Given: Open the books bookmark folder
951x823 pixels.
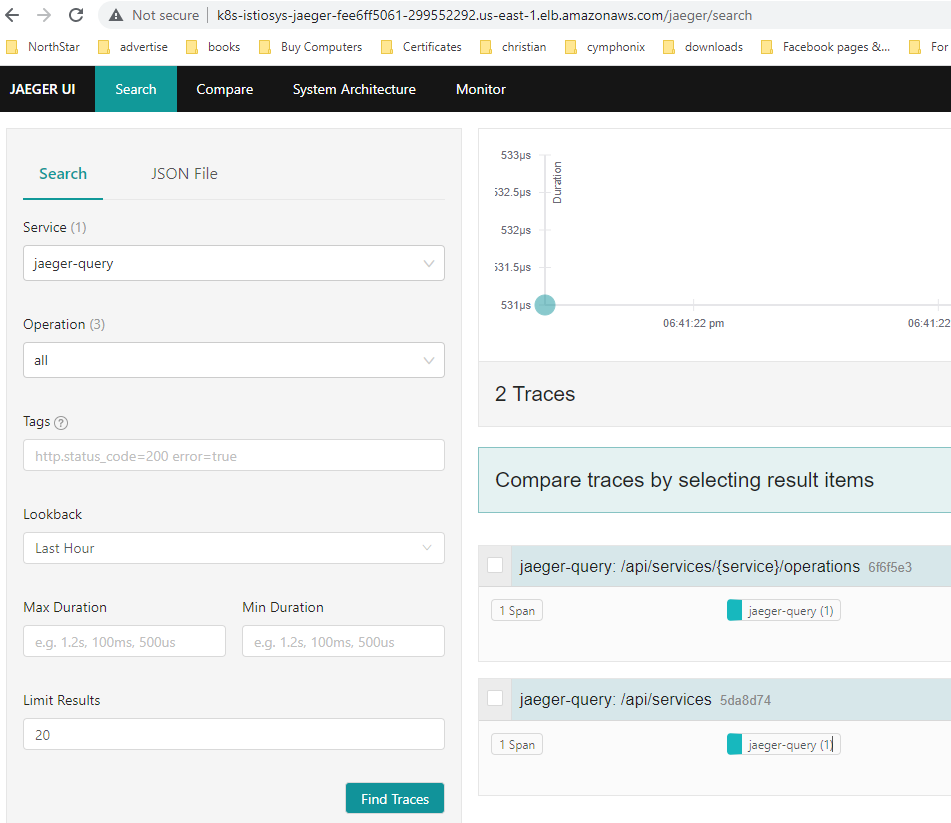Looking at the screenshot, I should [213, 47].
